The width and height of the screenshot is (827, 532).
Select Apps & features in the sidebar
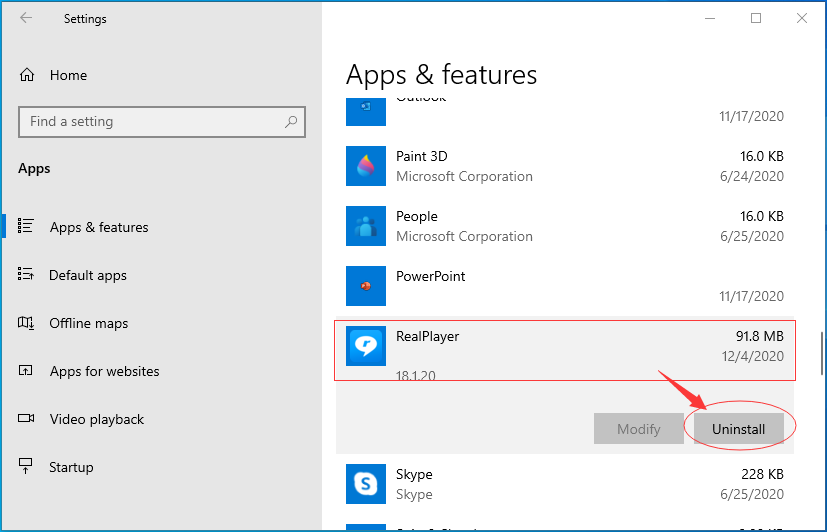(x=99, y=227)
